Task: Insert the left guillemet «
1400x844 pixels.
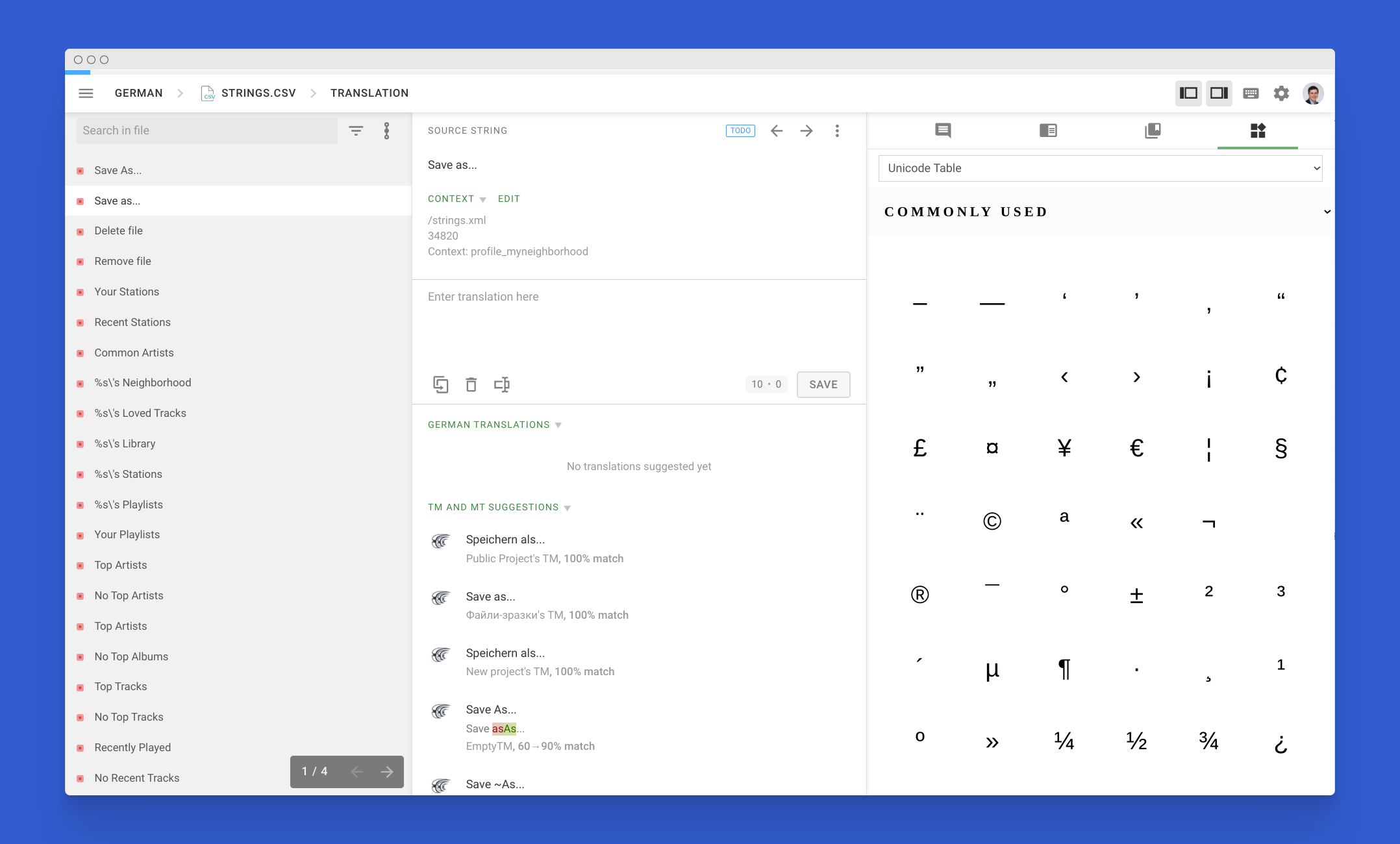Action: click(x=1136, y=523)
